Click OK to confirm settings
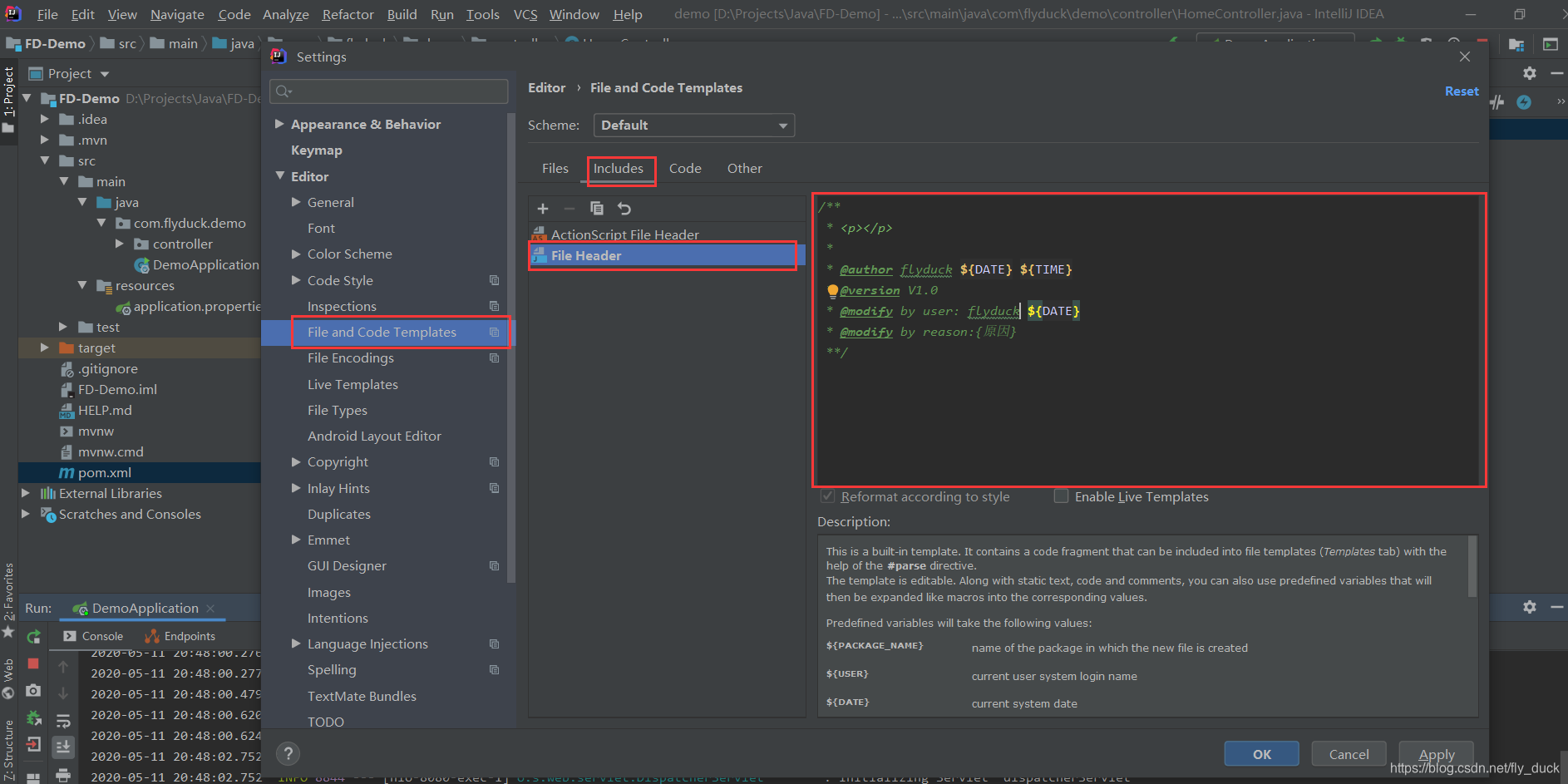The image size is (1568, 784). tap(1261, 754)
